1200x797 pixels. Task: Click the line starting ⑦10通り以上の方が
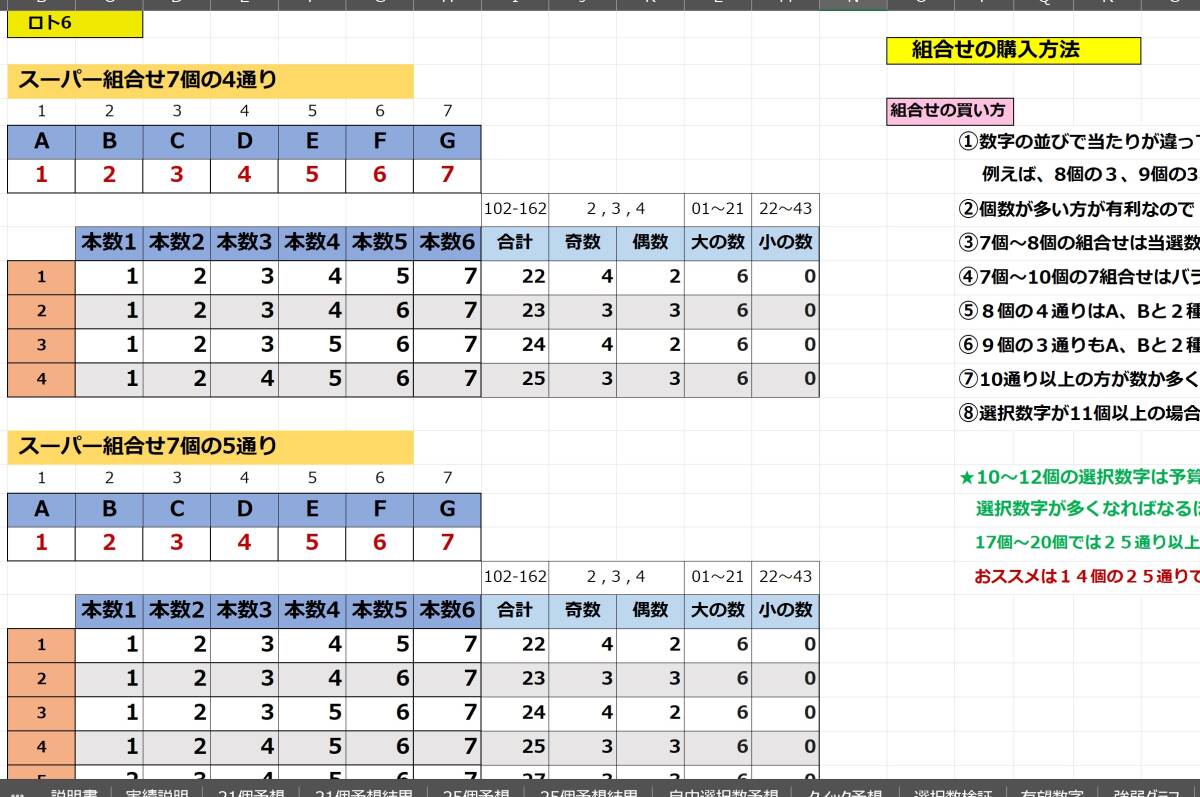click(1079, 379)
